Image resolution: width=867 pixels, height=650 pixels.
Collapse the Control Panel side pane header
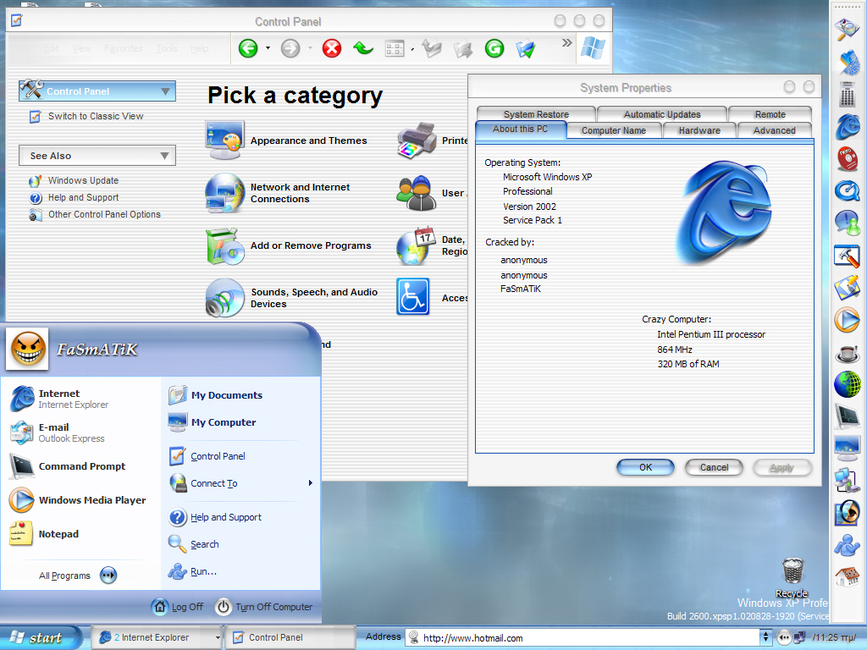(x=165, y=91)
